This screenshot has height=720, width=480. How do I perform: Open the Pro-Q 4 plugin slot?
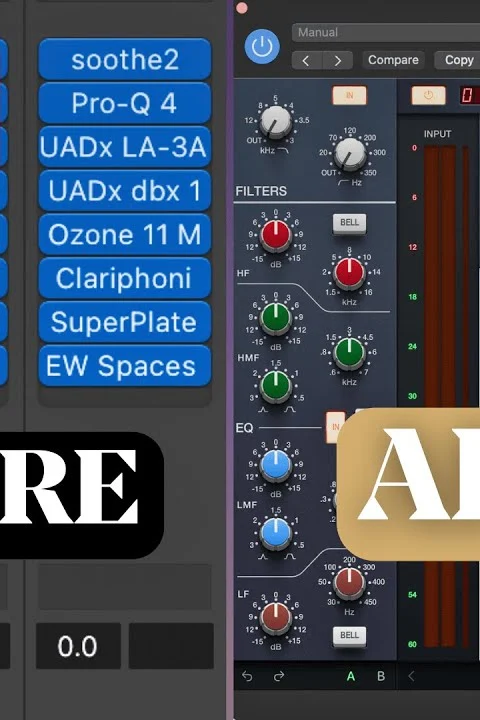tap(124, 103)
